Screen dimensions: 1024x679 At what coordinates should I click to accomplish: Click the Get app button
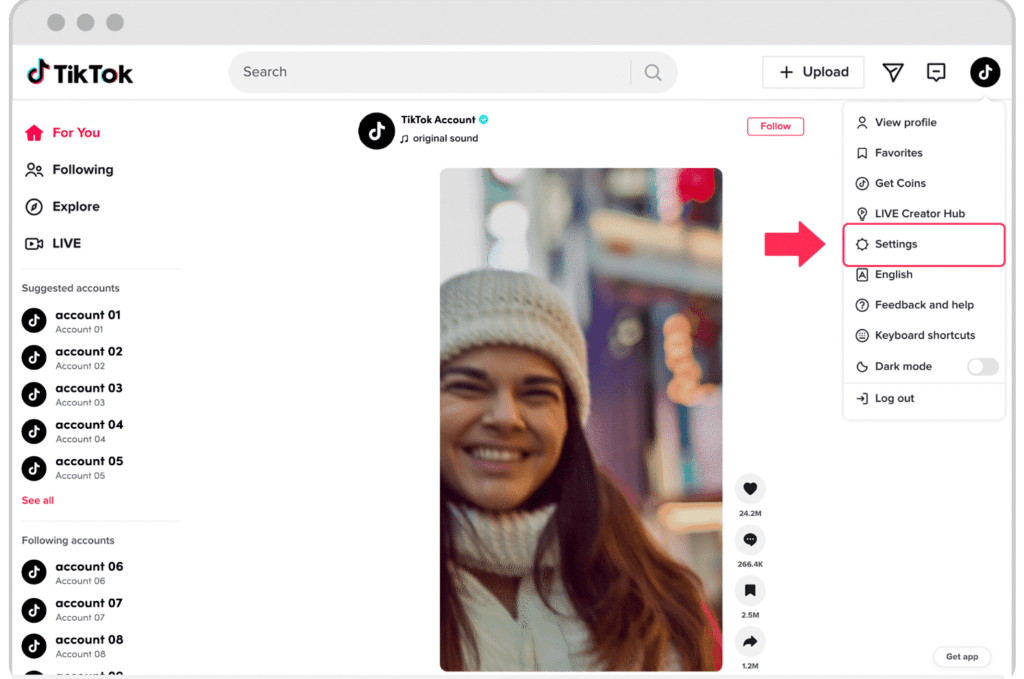click(962, 656)
